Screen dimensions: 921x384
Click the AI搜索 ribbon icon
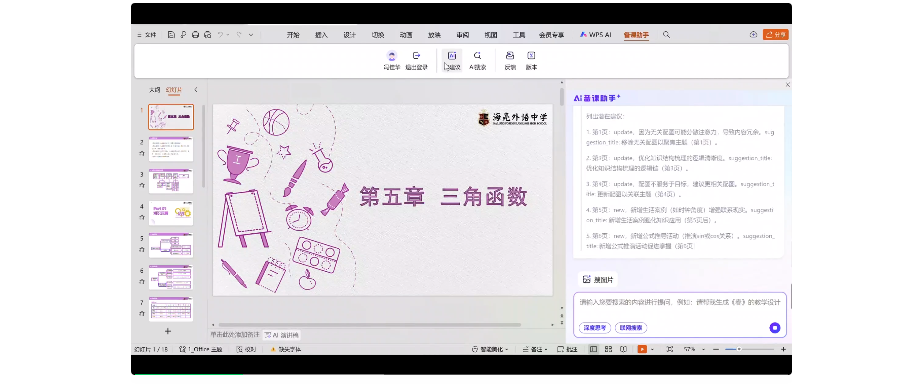pyautogui.click(x=478, y=60)
